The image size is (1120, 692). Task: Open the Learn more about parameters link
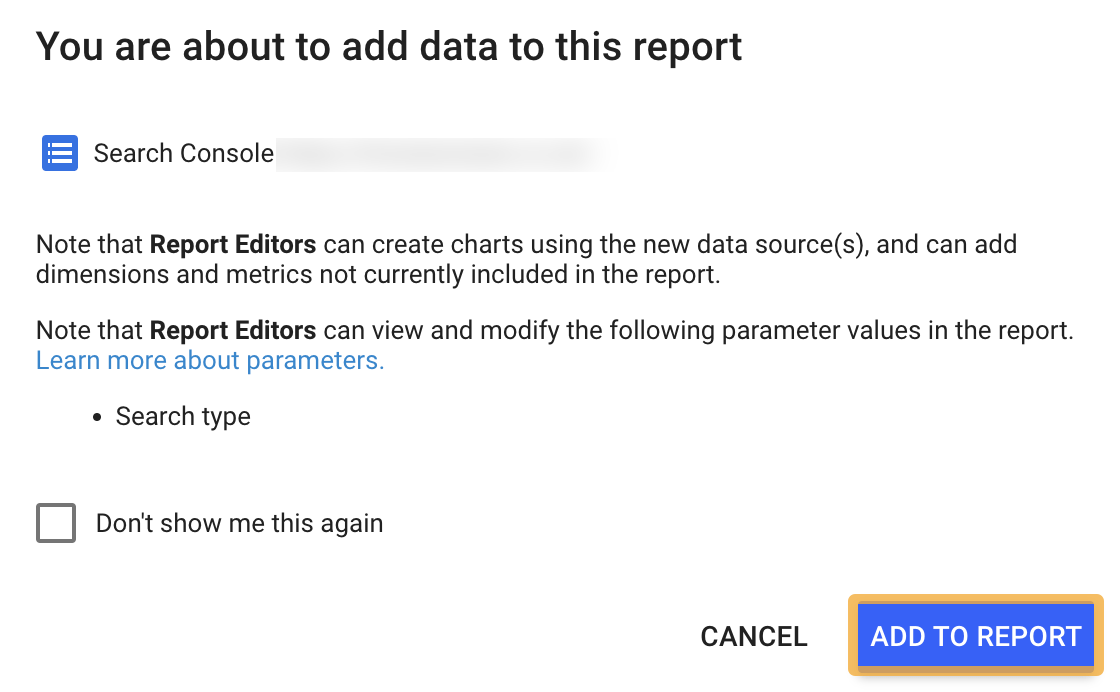coord(209,360)
